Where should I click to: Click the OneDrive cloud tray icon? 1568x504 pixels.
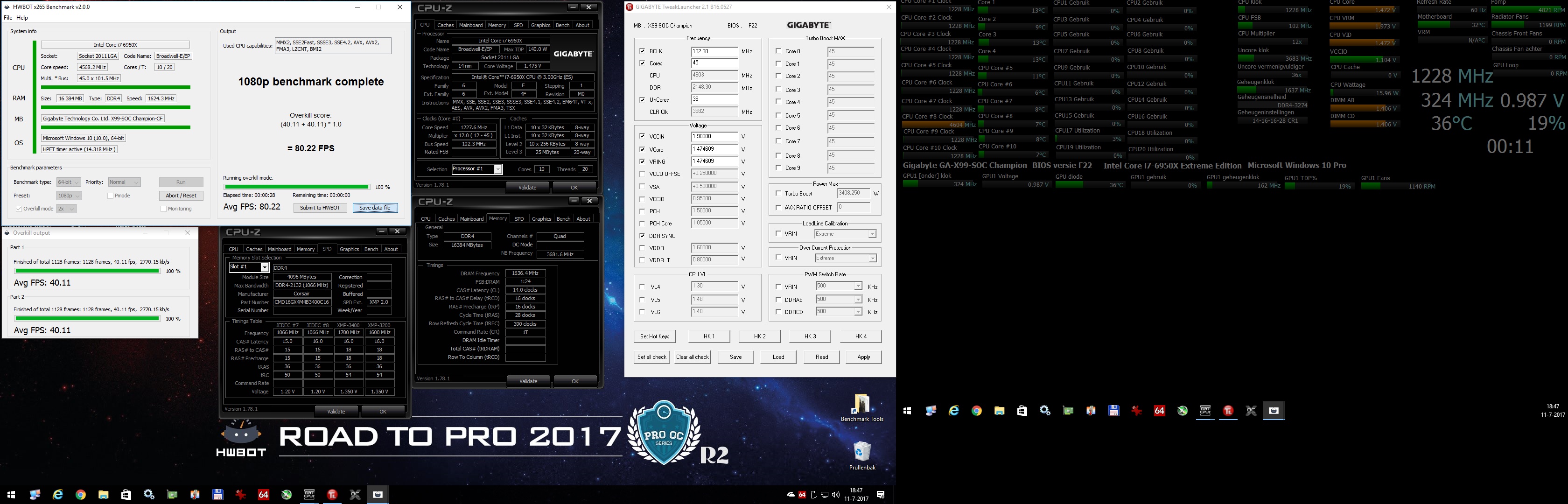(x=791, y=495)
